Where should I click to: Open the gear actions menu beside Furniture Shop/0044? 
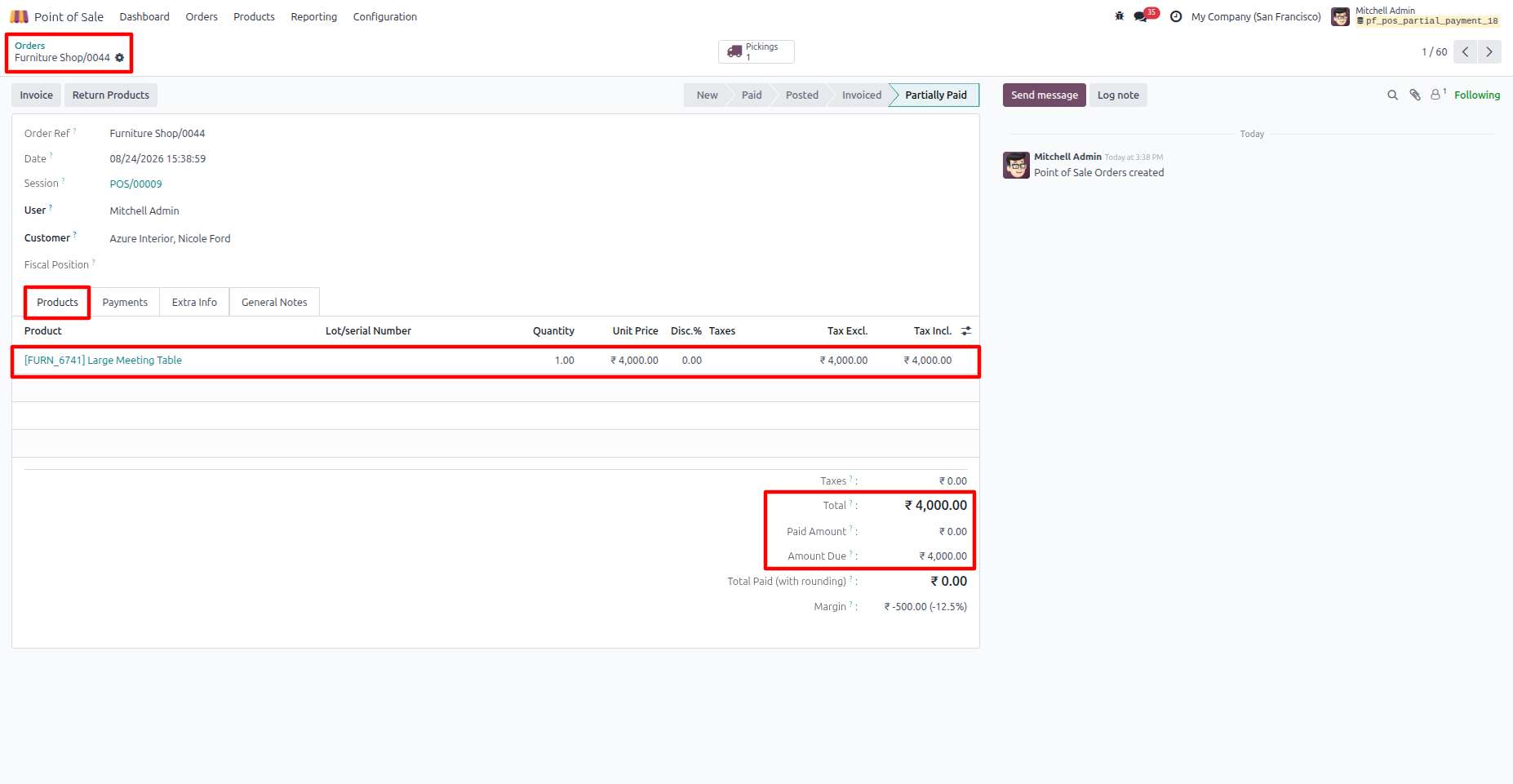pos(120,58)
